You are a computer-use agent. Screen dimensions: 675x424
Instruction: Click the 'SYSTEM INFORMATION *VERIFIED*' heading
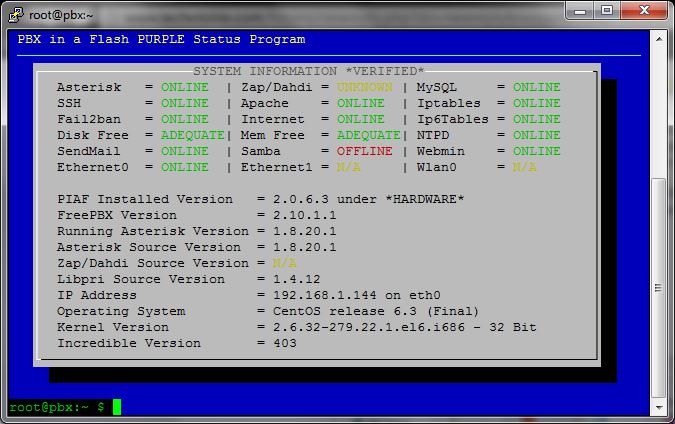point(308,71)
